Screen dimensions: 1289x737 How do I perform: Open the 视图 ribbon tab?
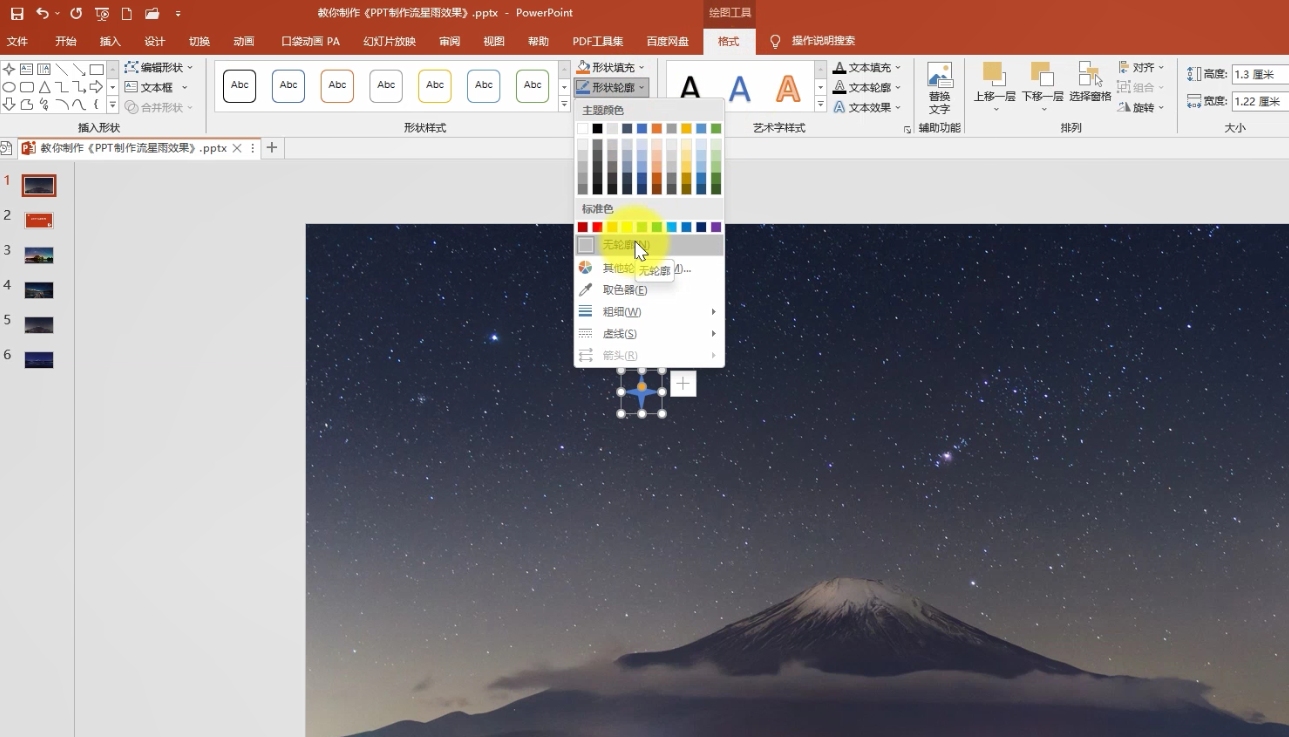494,41
